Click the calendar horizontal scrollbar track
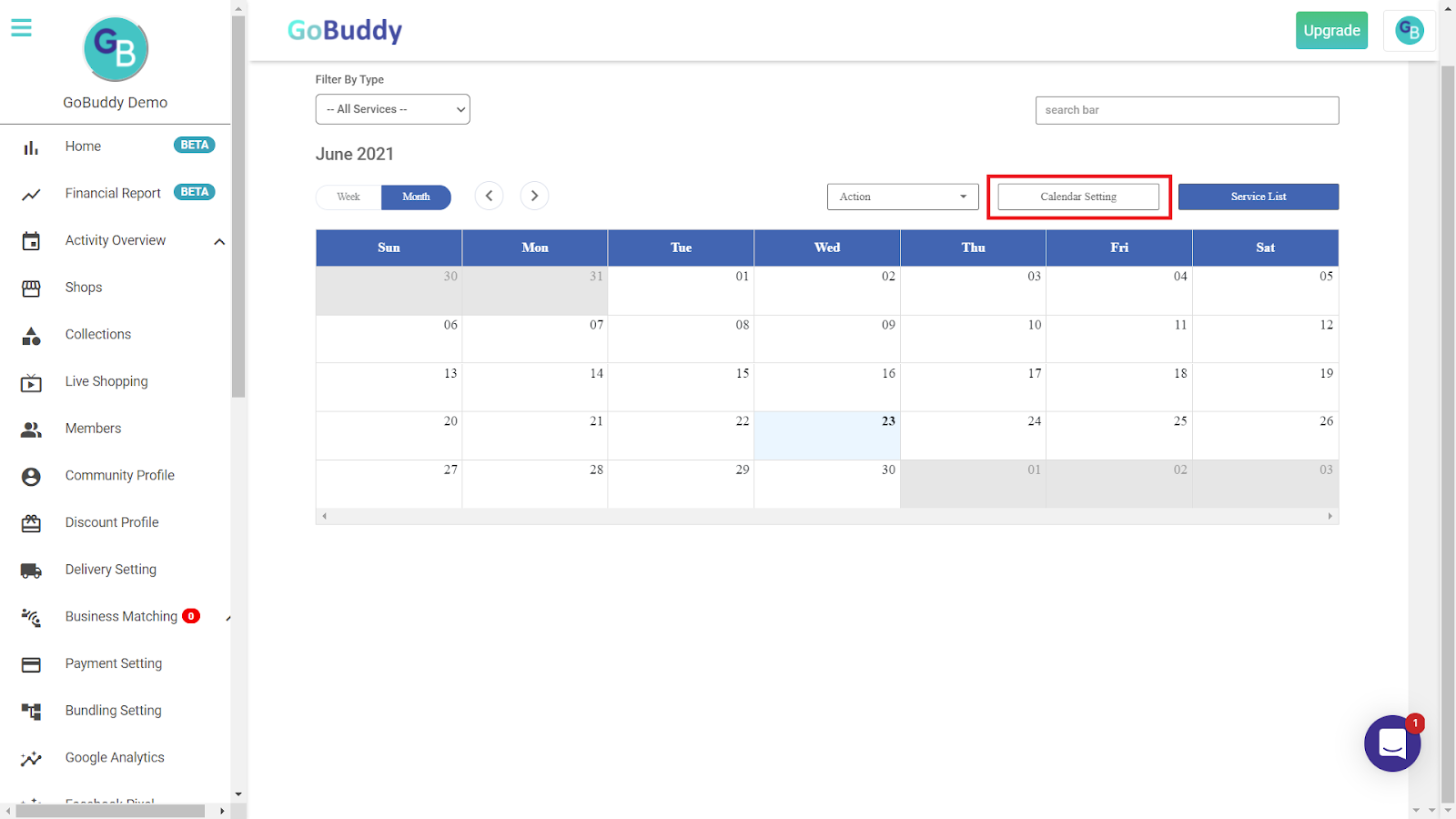This screenshot has height=819, width=1456. [x=827, y=516]
